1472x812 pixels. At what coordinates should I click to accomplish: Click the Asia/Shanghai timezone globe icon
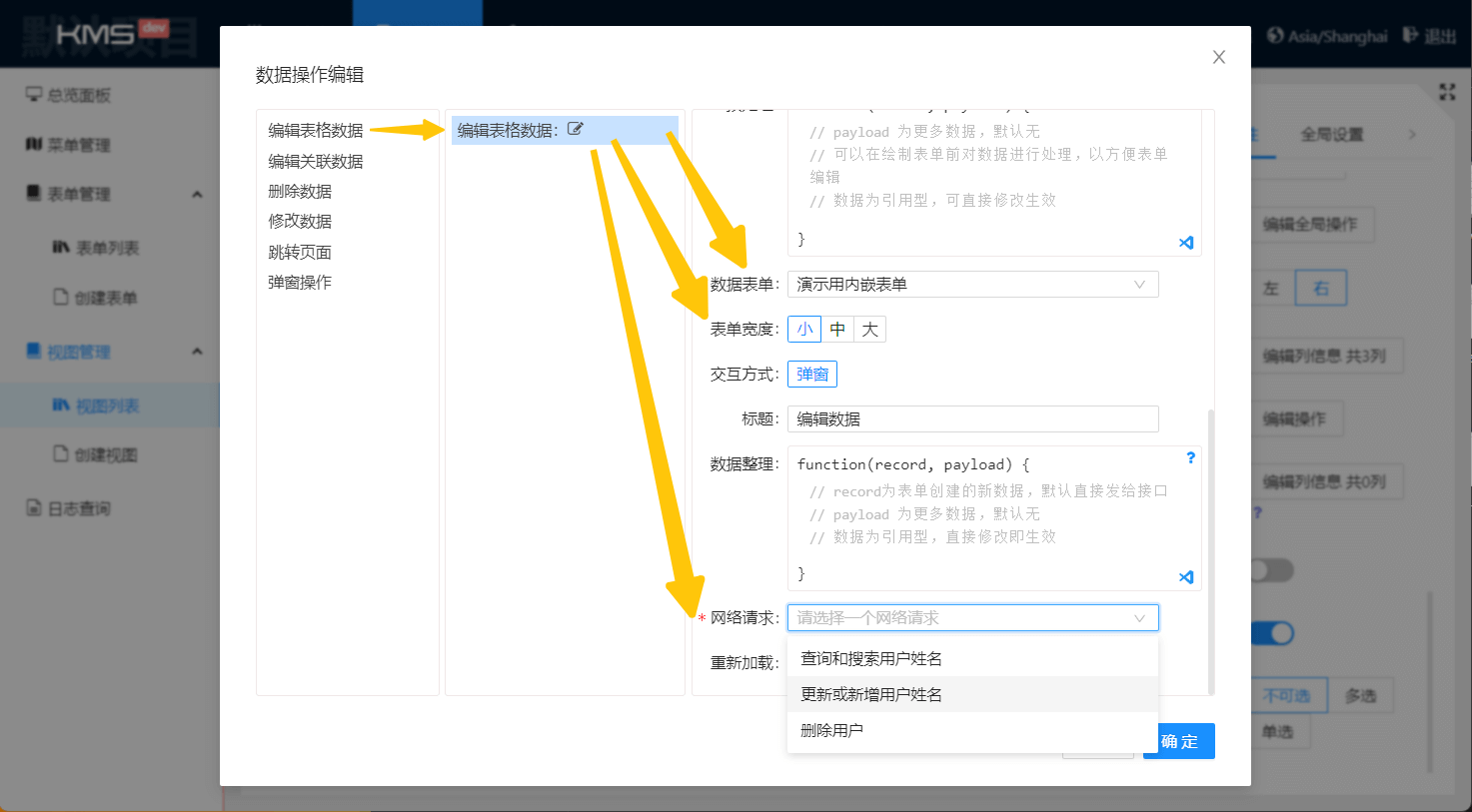point(1275,35)
